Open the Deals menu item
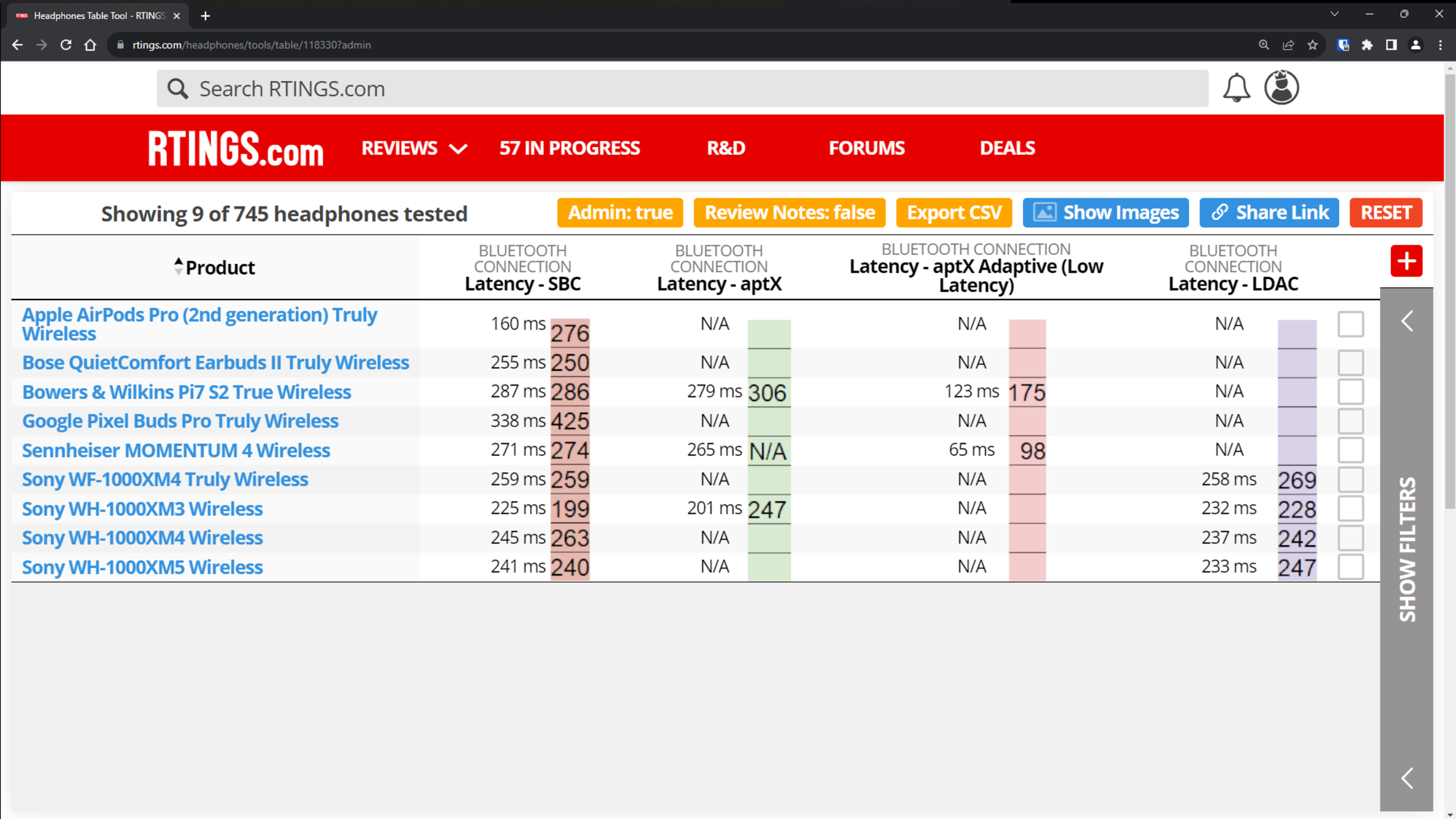This screenshot has height=819, width=1456. (x=1007, y=148)
